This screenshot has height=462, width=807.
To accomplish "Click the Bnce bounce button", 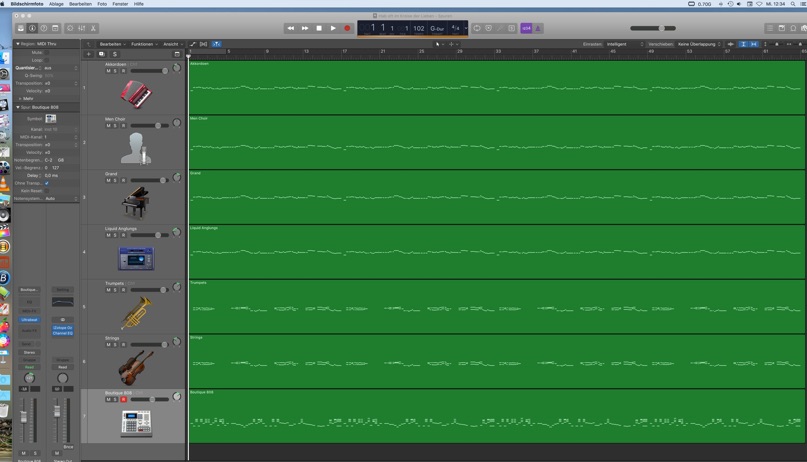I will point(68,447).
